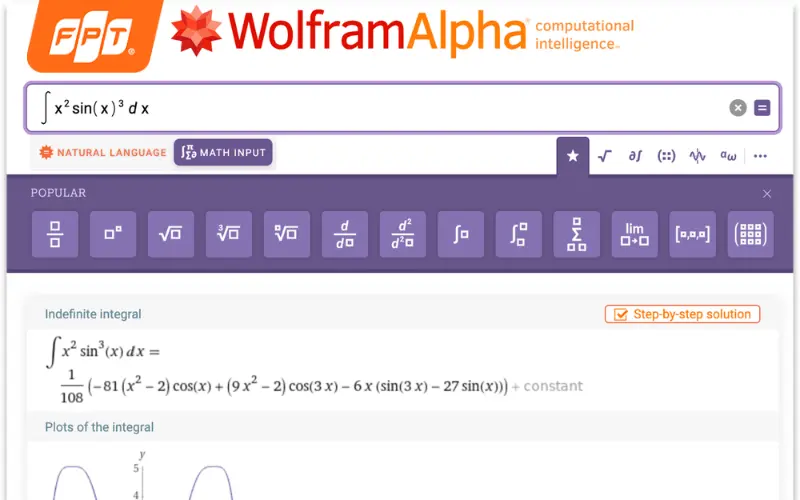The height and width of the screenshot is (500, 800).
Task: Click the integral plot graph
Action: coord(143,474)
